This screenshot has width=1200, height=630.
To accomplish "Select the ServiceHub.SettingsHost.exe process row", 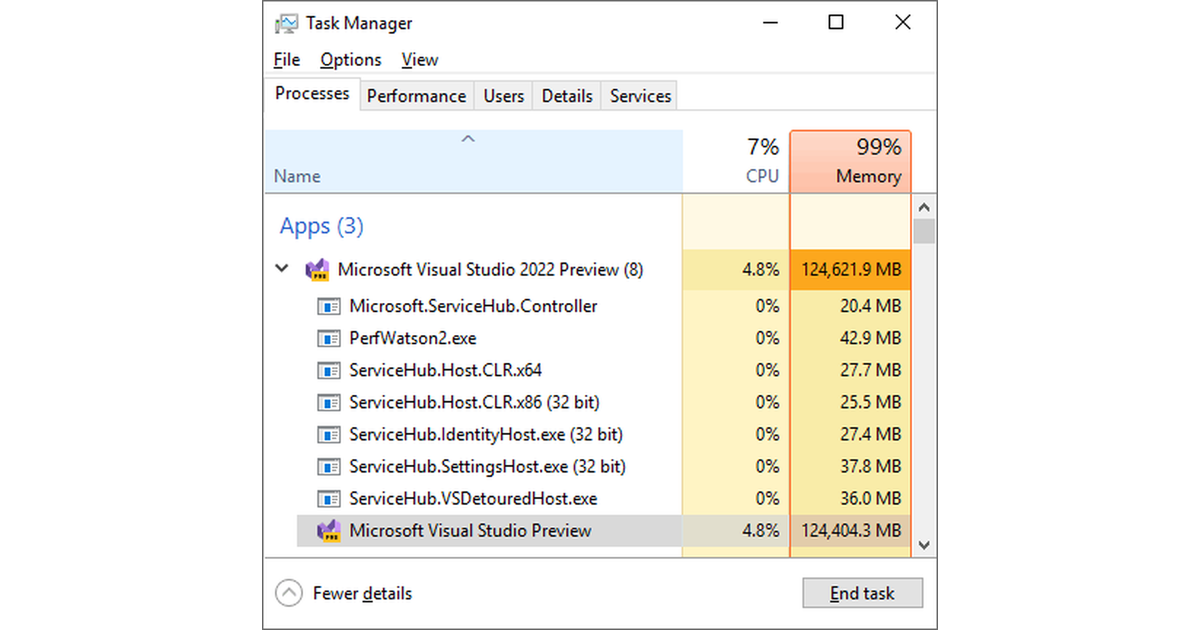I will pyautogui.click(x=487, y=467).
